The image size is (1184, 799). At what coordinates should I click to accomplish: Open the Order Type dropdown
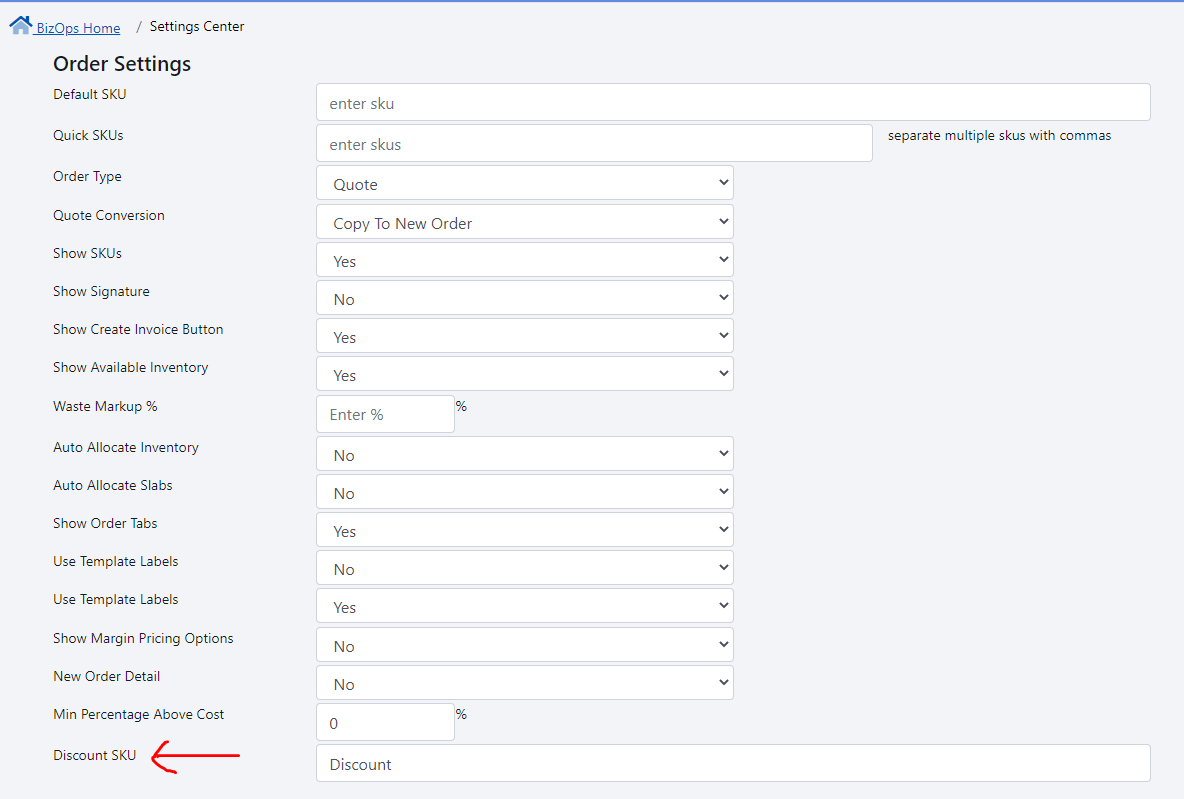click(x=524, y=184)
